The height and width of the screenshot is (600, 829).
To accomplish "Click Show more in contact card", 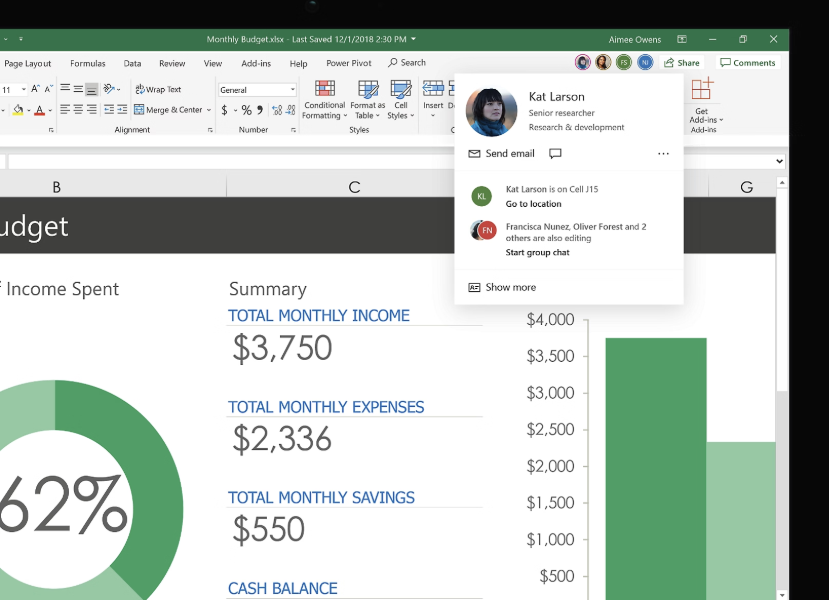I will (x=502, y=287).
